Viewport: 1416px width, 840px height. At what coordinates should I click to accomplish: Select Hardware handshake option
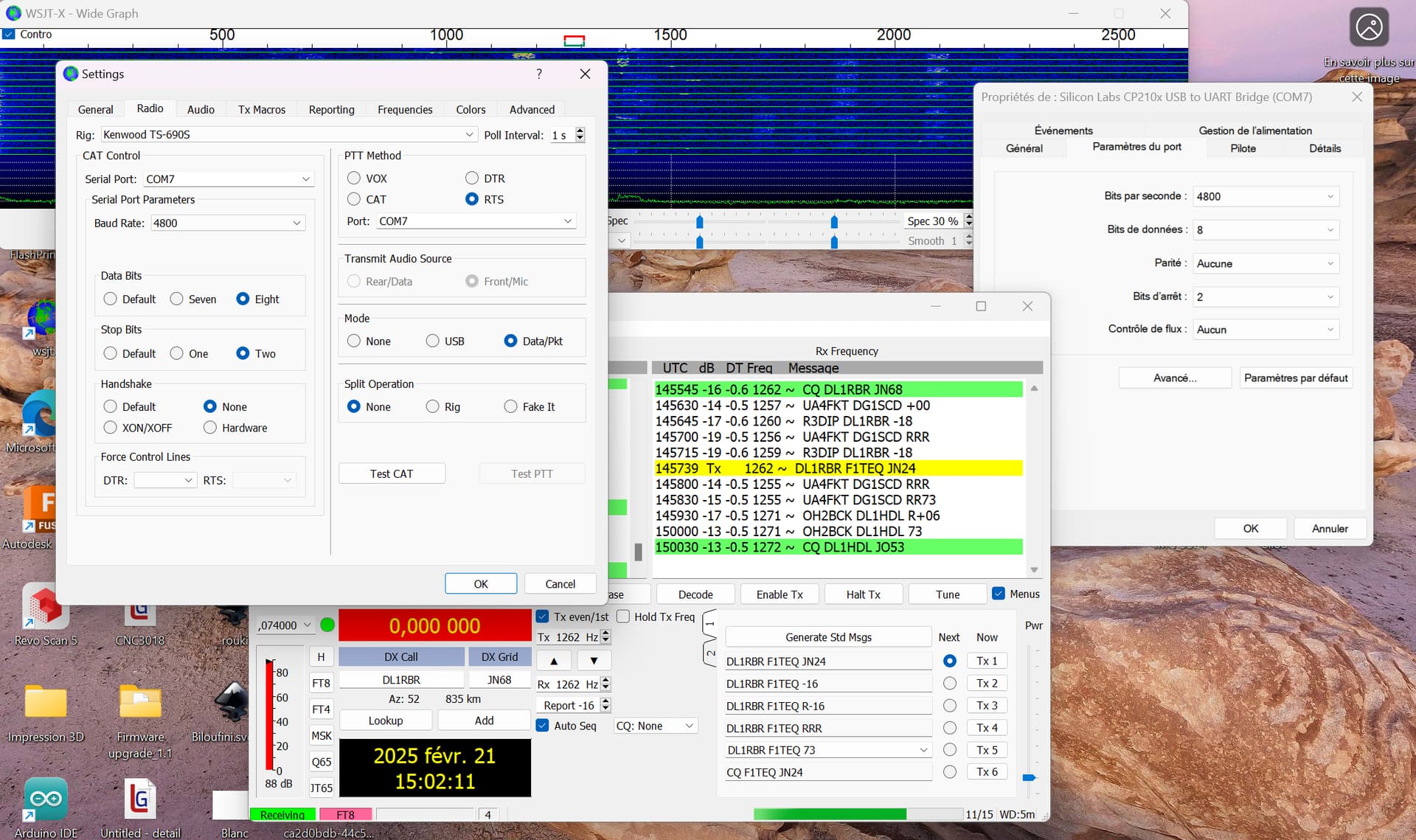[x=210, y=428]
